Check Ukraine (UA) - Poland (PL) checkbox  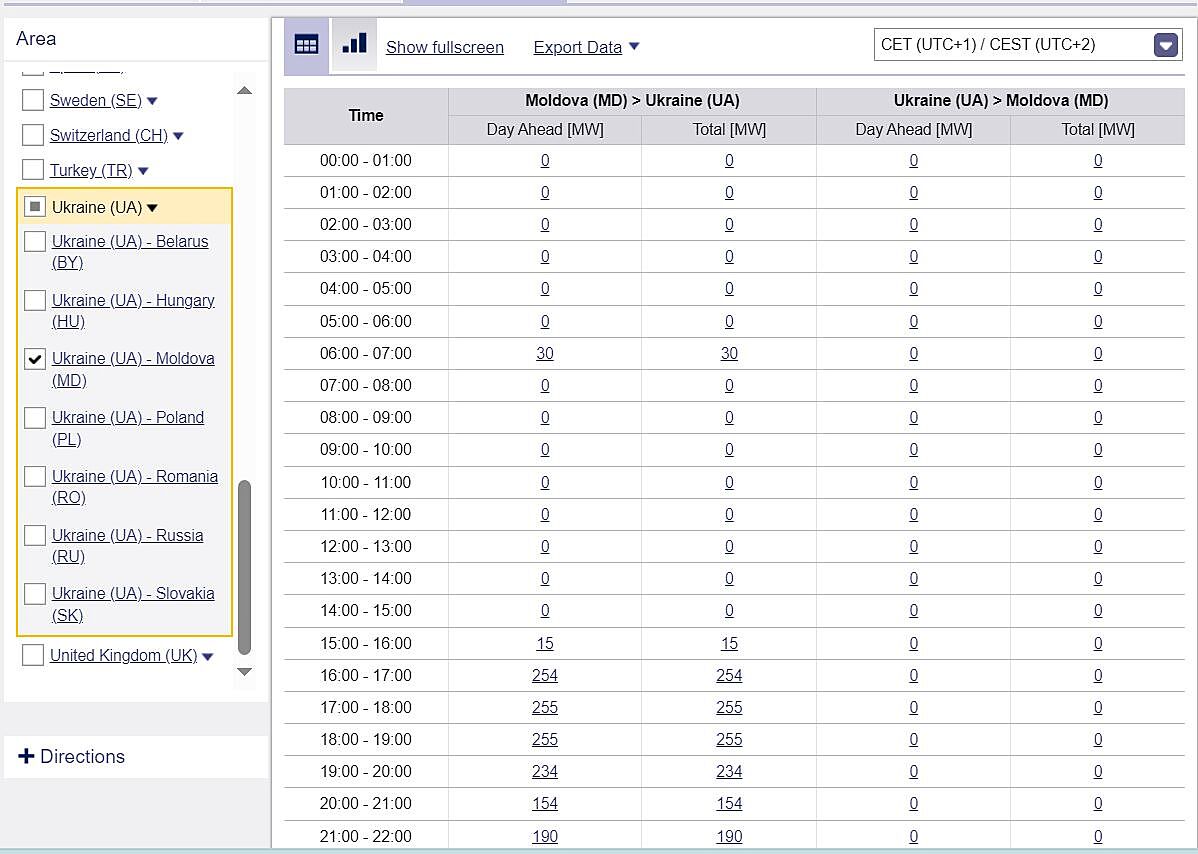[x=35, y=418]
